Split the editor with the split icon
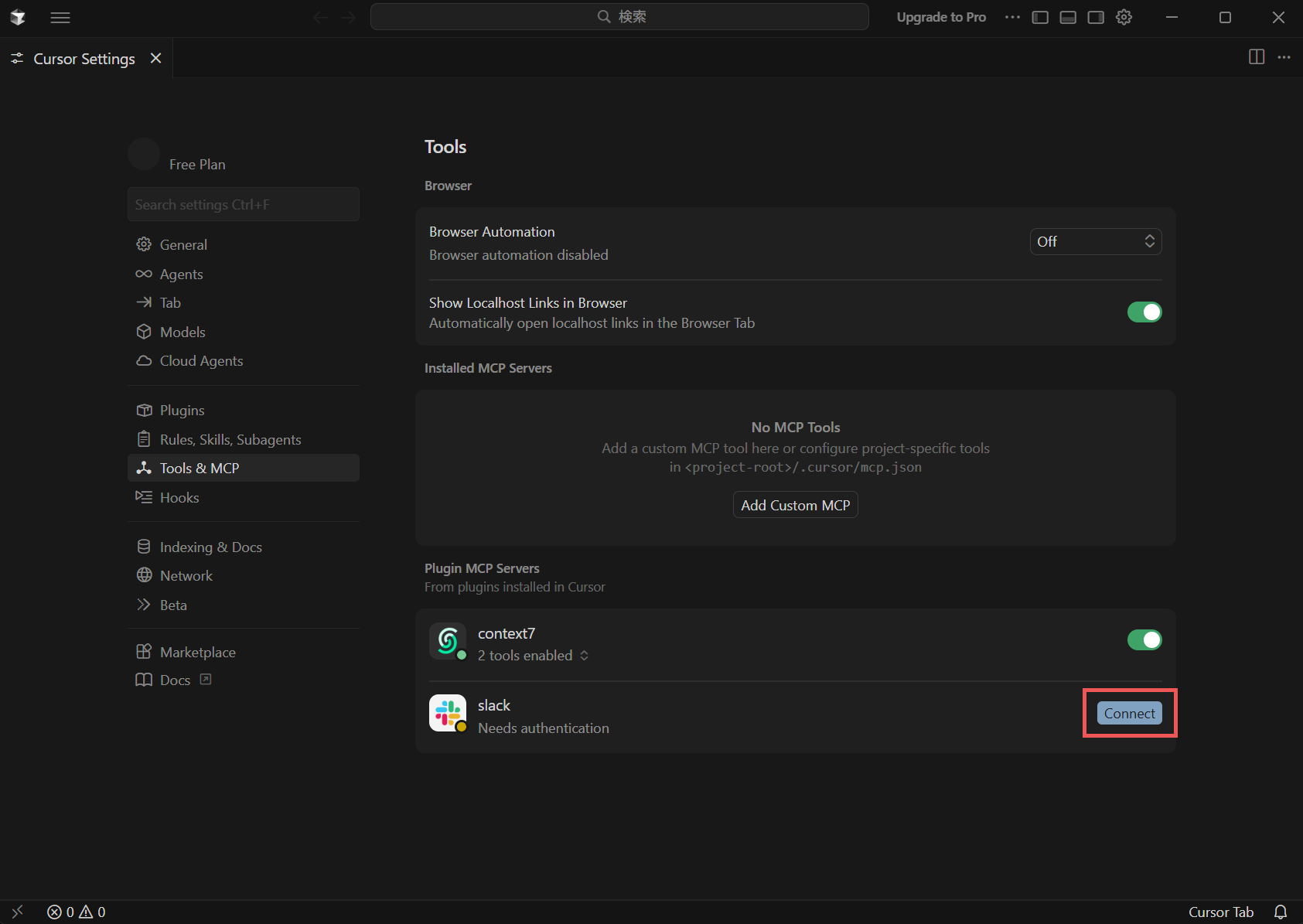 coord(1257,57)
